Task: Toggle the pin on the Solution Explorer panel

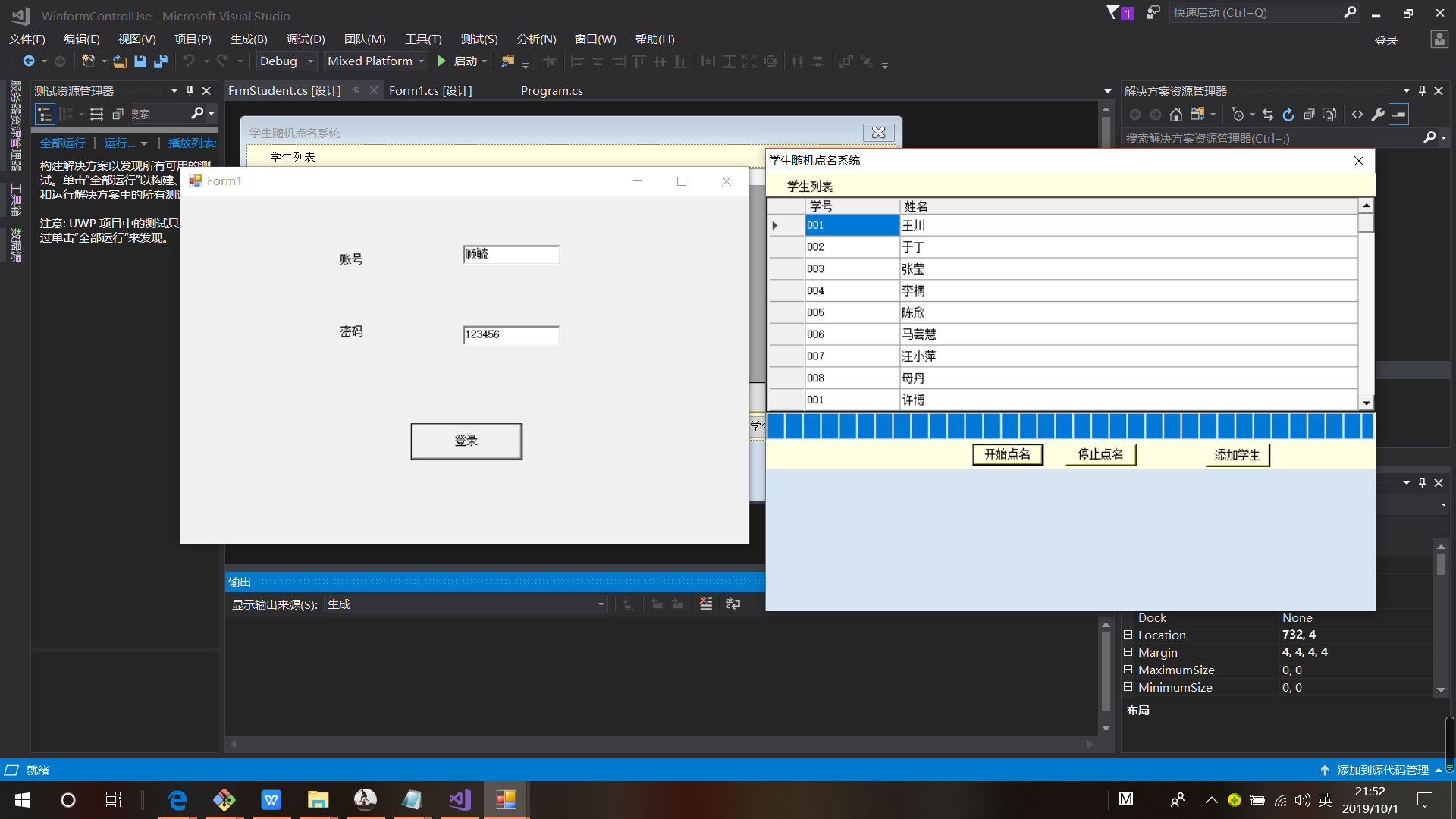Action: (1422, 91)
